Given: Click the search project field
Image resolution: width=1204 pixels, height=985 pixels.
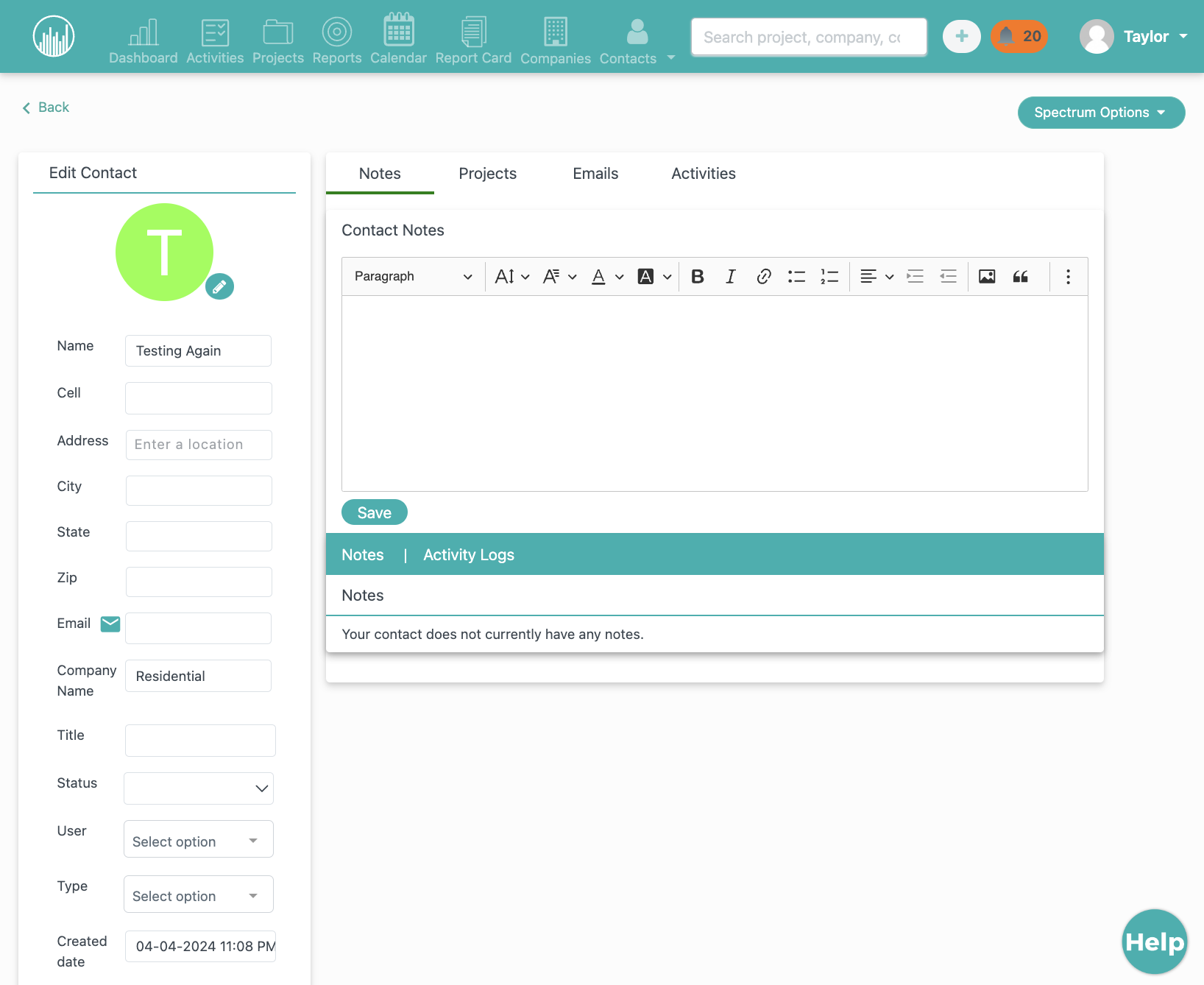Looking at the screenshot, I should tap(809, 37).
